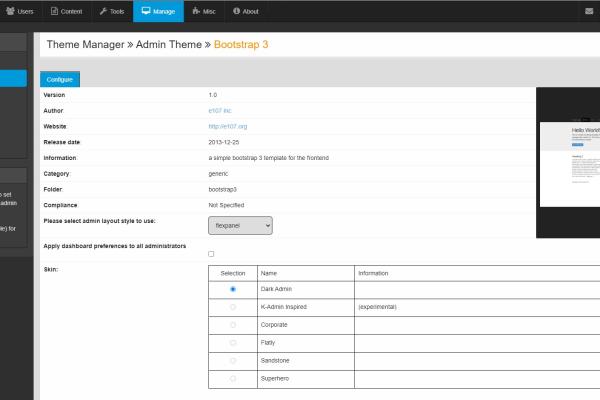The height and width of the screenshot is (400, 600).
Task: Click the folder value 'bootstrap3'
Action: [223, 189]
